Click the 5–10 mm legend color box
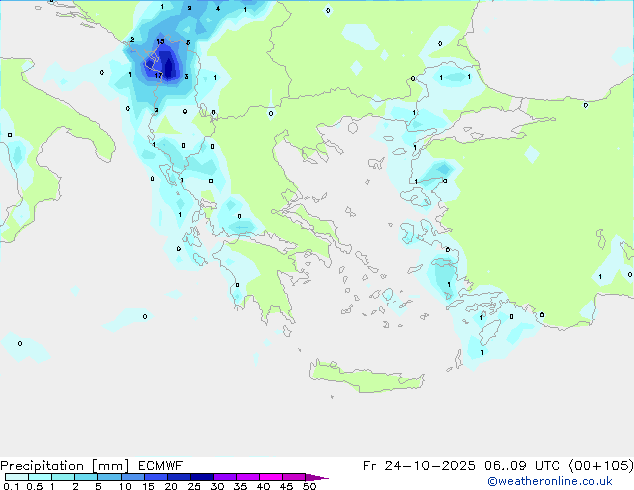 pos(109,477)
